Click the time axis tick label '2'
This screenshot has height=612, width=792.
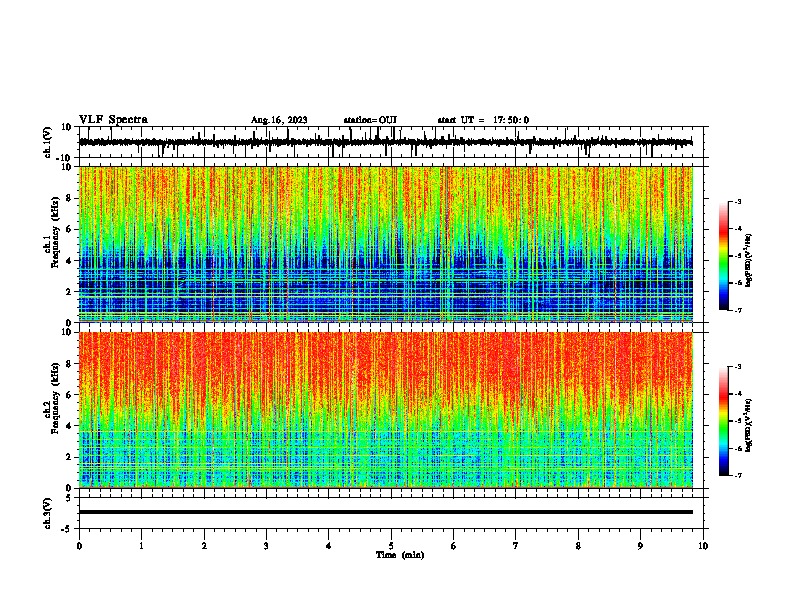coord(204,546)
